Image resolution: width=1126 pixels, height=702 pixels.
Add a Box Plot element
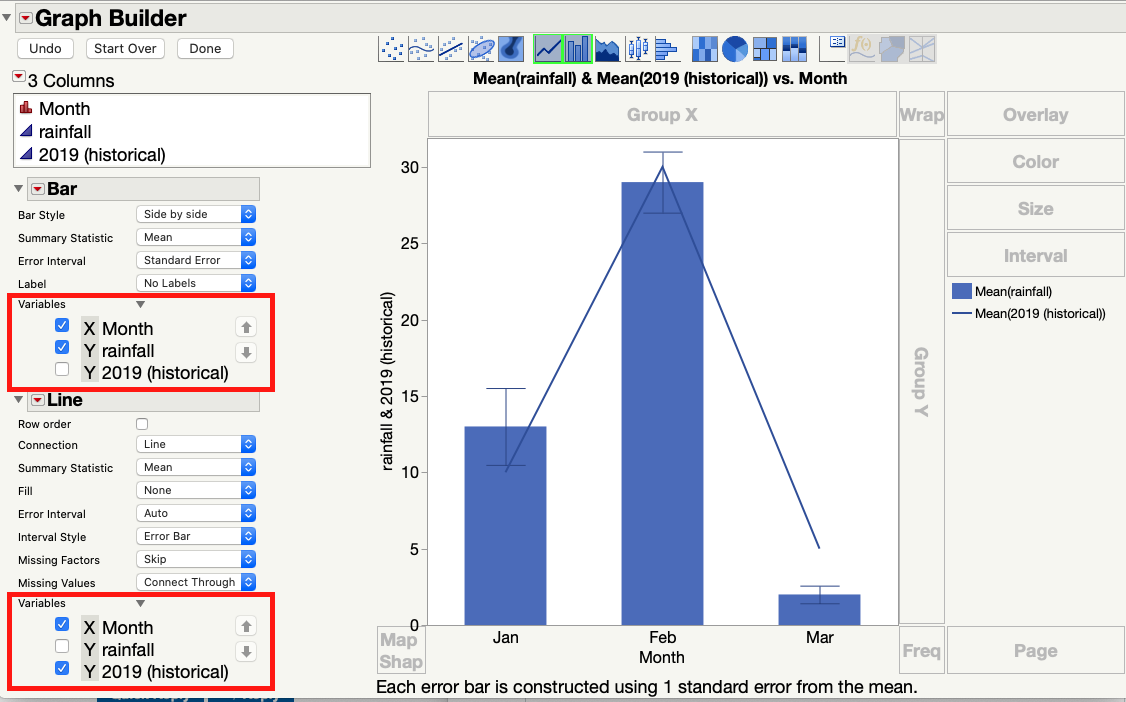636,48
